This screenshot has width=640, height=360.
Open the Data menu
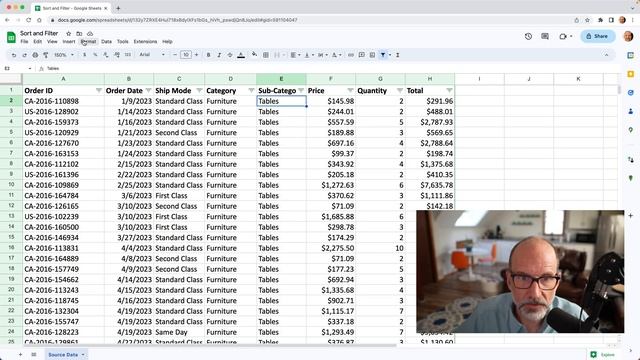[x=107, y=42]
